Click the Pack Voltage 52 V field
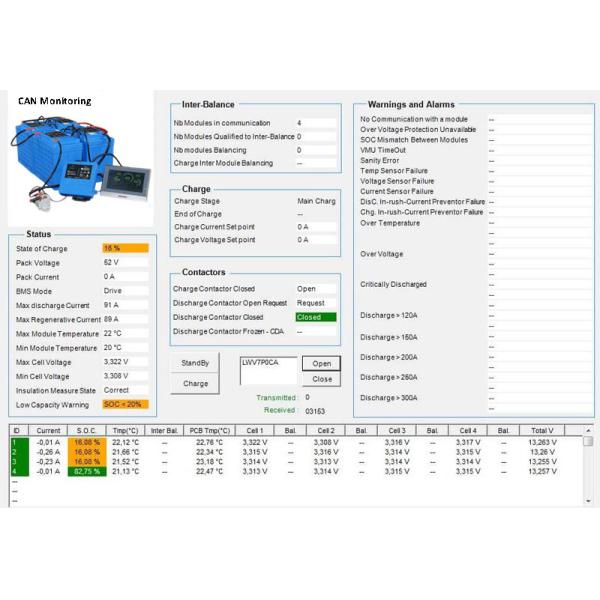 (125, 262)
